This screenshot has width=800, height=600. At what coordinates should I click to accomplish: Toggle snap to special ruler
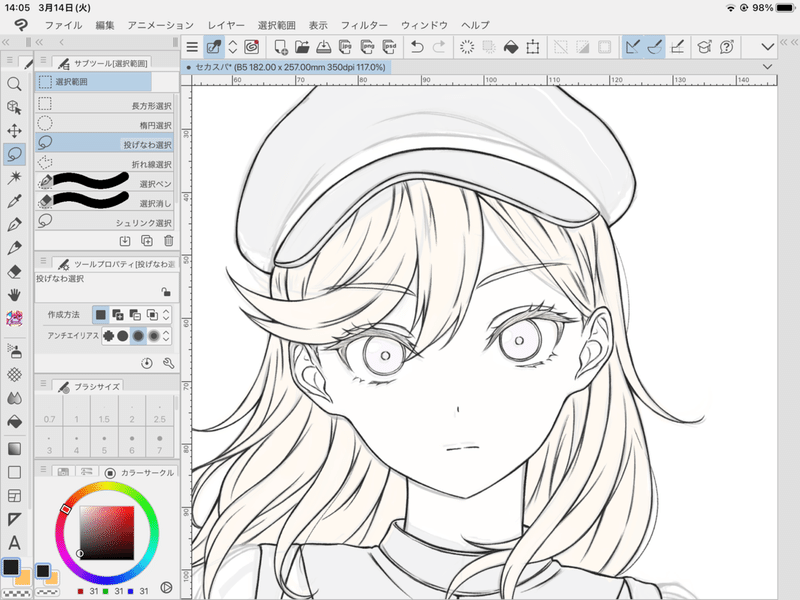click(x=655, y=47)
